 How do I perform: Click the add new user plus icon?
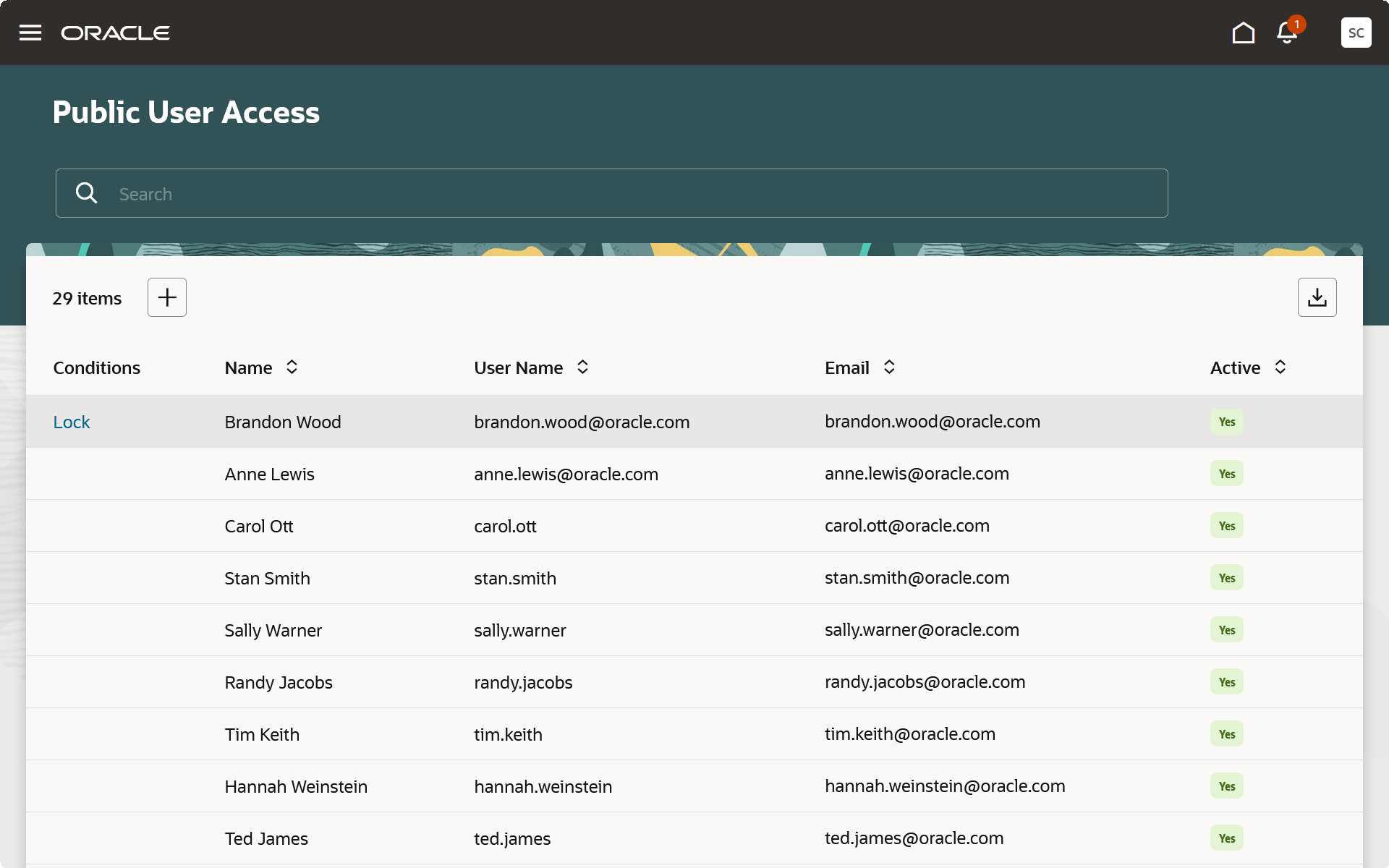[x=166, y=297]
